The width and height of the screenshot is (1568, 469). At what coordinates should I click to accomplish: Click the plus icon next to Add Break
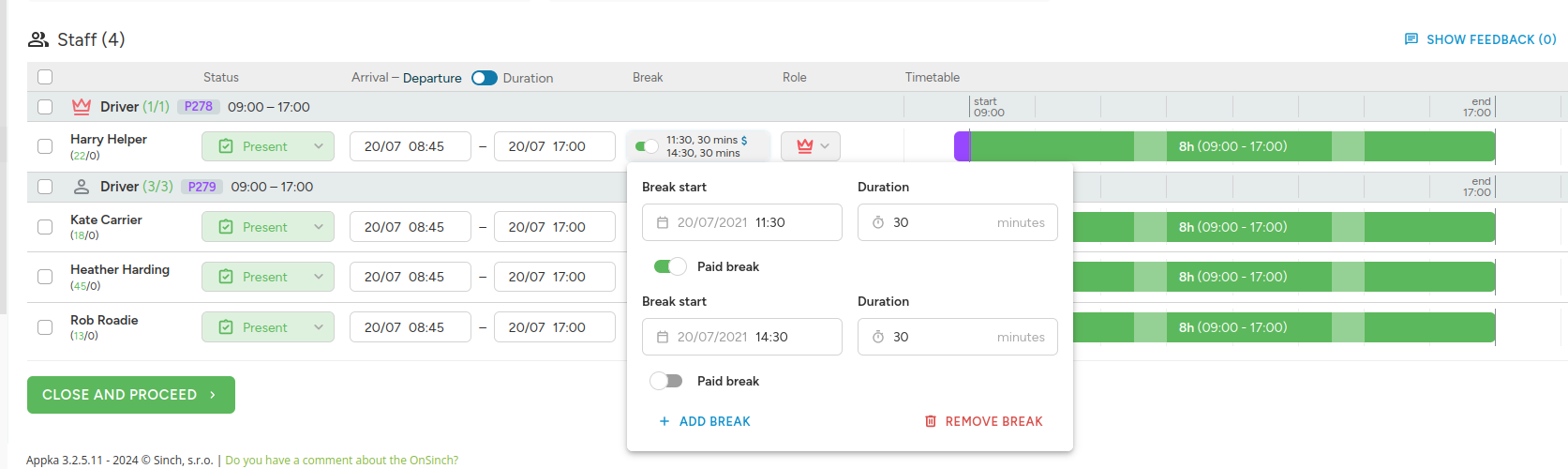pyautogui.click(x=665, y=421)
